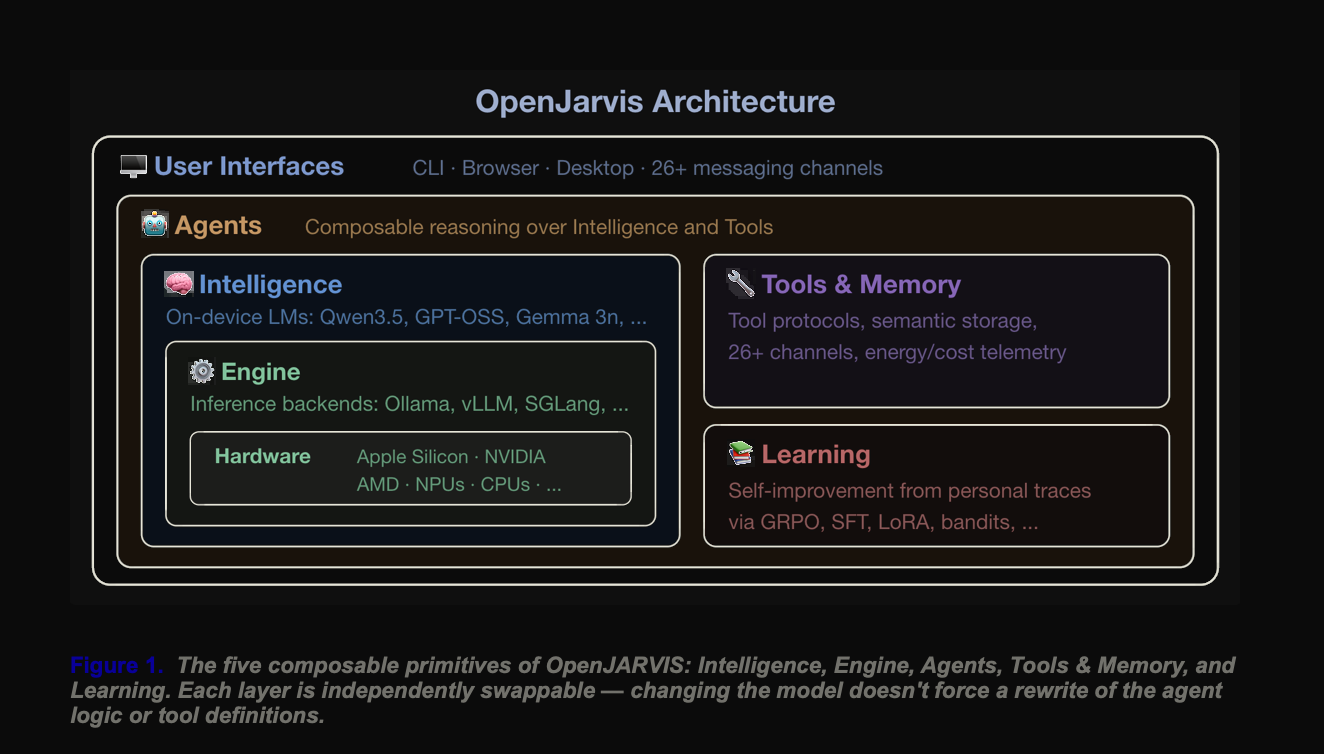The width and height of the screenshot is (1324, 754).
Task: Select the User Interfaces heading
Action: pos(249,167)
